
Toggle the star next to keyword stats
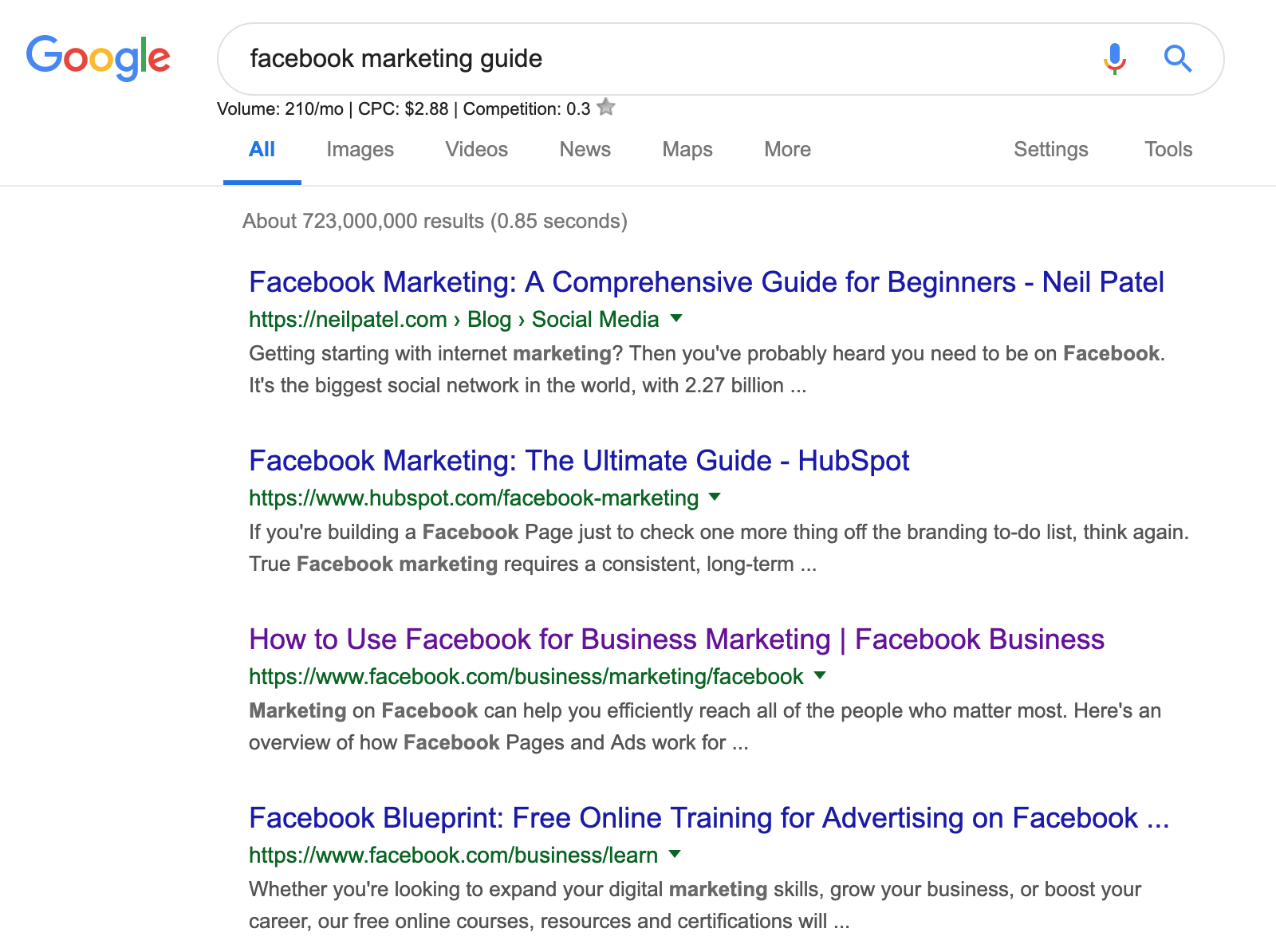pyautogui.click(x=606, y=107)
